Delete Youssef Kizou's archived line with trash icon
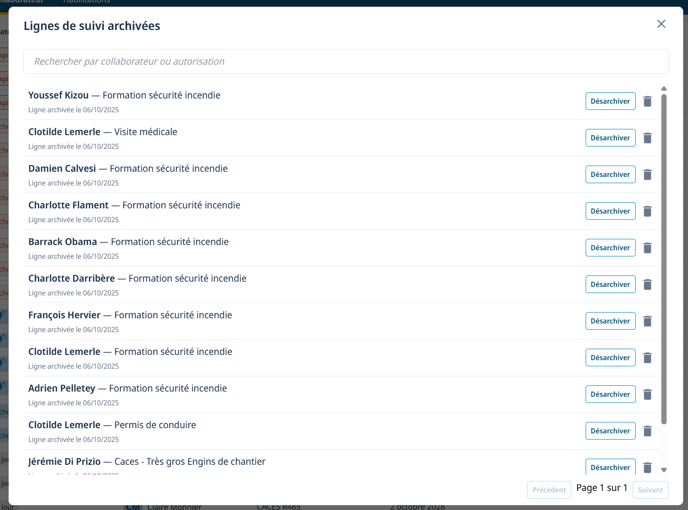The image size is (688, 510). coord(647,101)
